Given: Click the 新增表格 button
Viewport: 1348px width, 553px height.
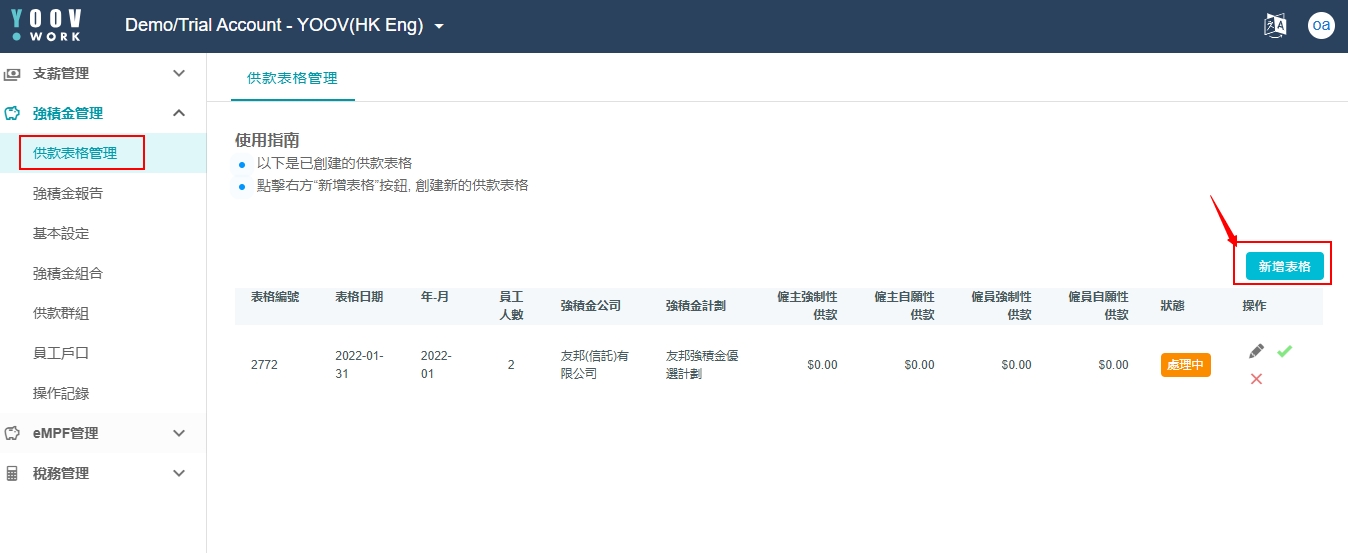Looking at the screenshot, I should [x=1284, y=267].
